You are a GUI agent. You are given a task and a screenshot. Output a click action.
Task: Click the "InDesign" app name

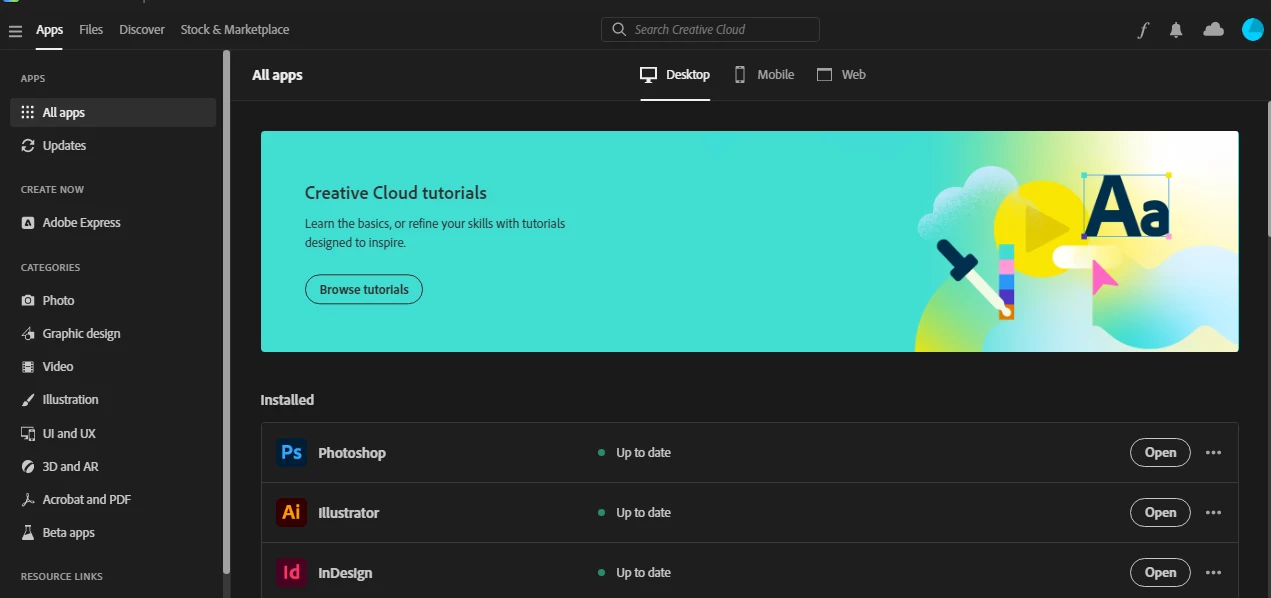(345, 573)
